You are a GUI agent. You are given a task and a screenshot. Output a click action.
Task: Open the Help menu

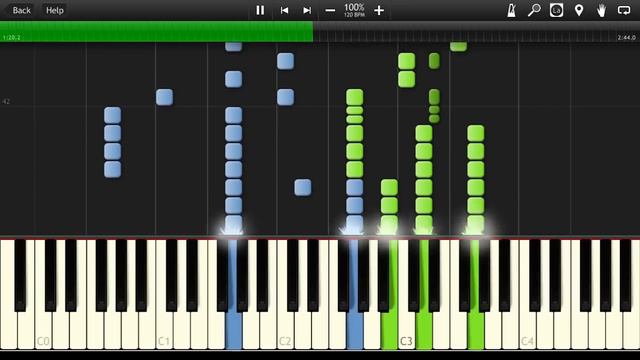coord(55,10)
